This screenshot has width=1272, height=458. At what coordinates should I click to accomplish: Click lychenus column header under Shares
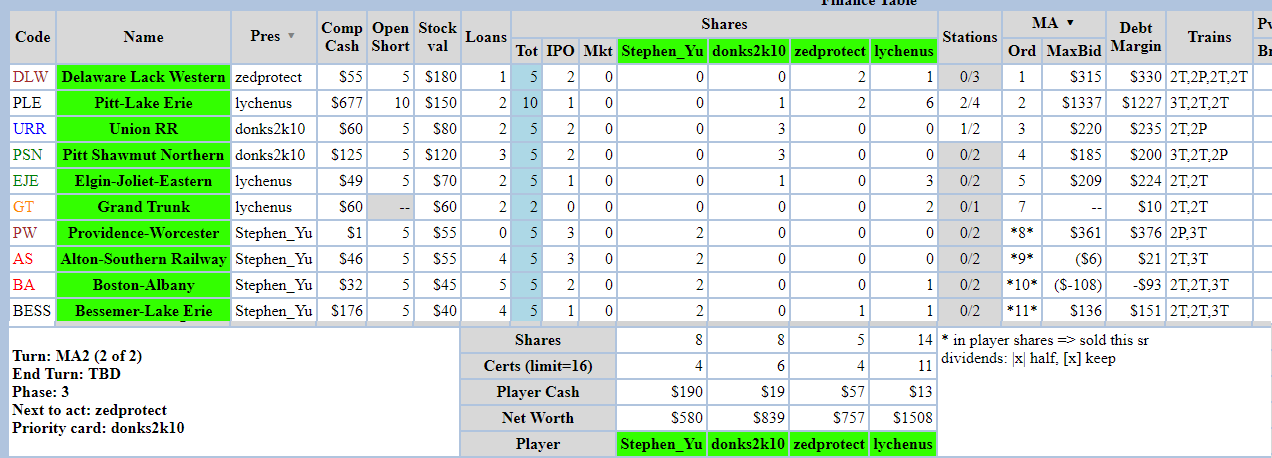coord(903,50)
